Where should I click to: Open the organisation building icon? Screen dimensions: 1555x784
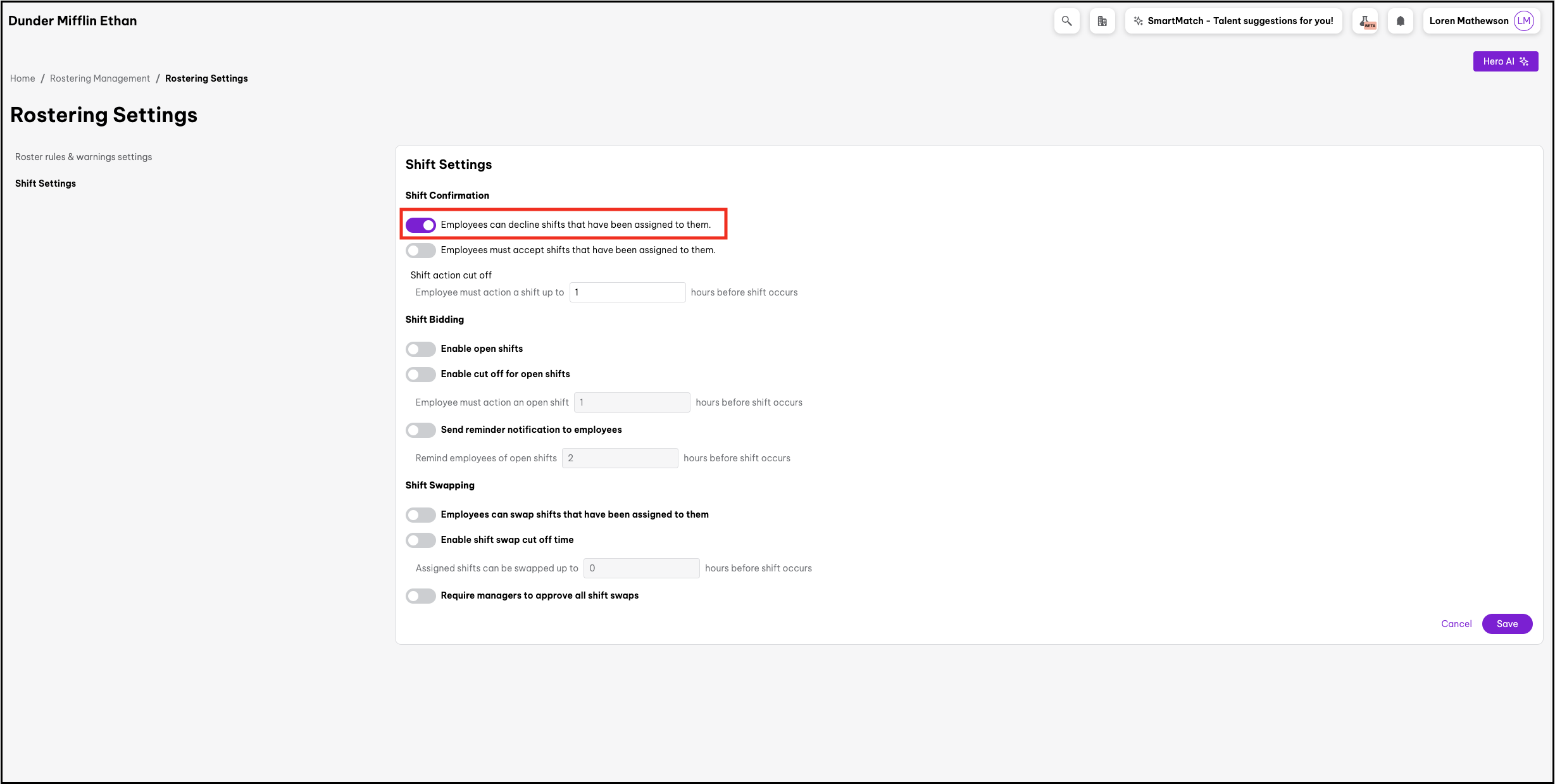(x=1102, y=21)
